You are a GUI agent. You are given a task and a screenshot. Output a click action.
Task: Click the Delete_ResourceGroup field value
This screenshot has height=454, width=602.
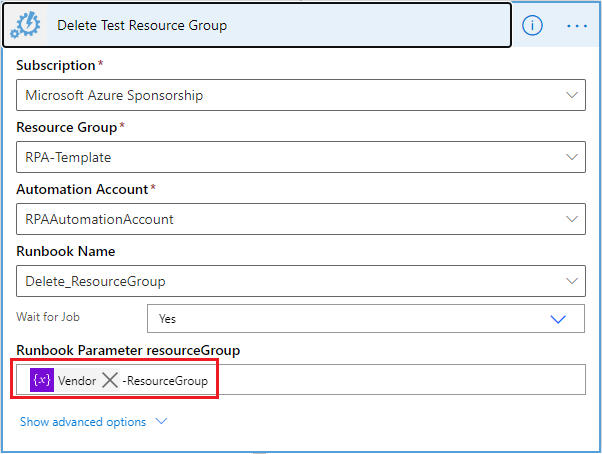point(95,281)
